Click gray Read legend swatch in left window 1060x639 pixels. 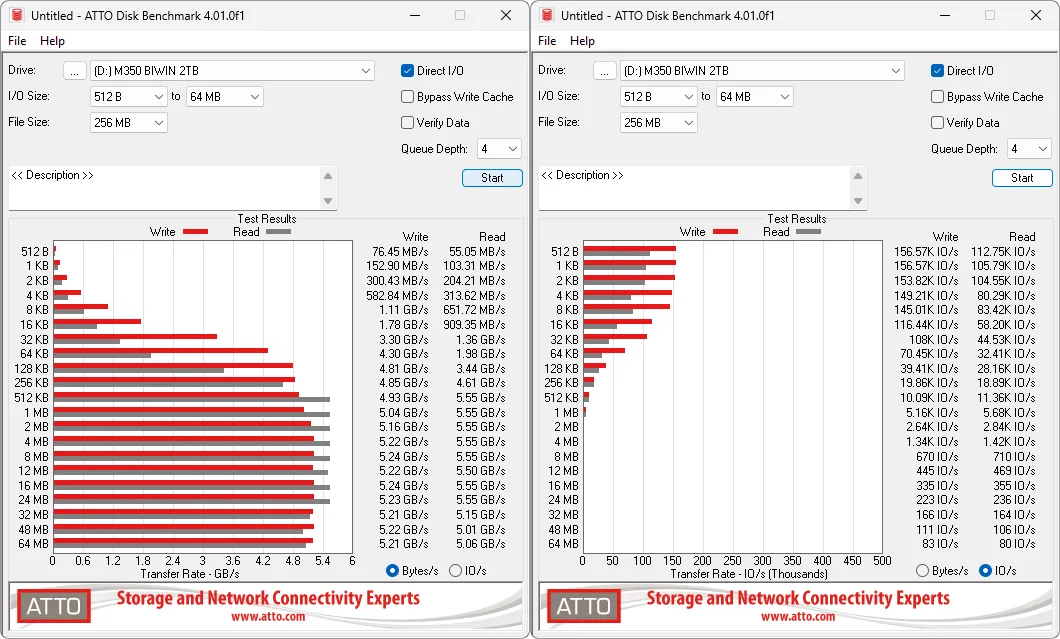[279, 232]
